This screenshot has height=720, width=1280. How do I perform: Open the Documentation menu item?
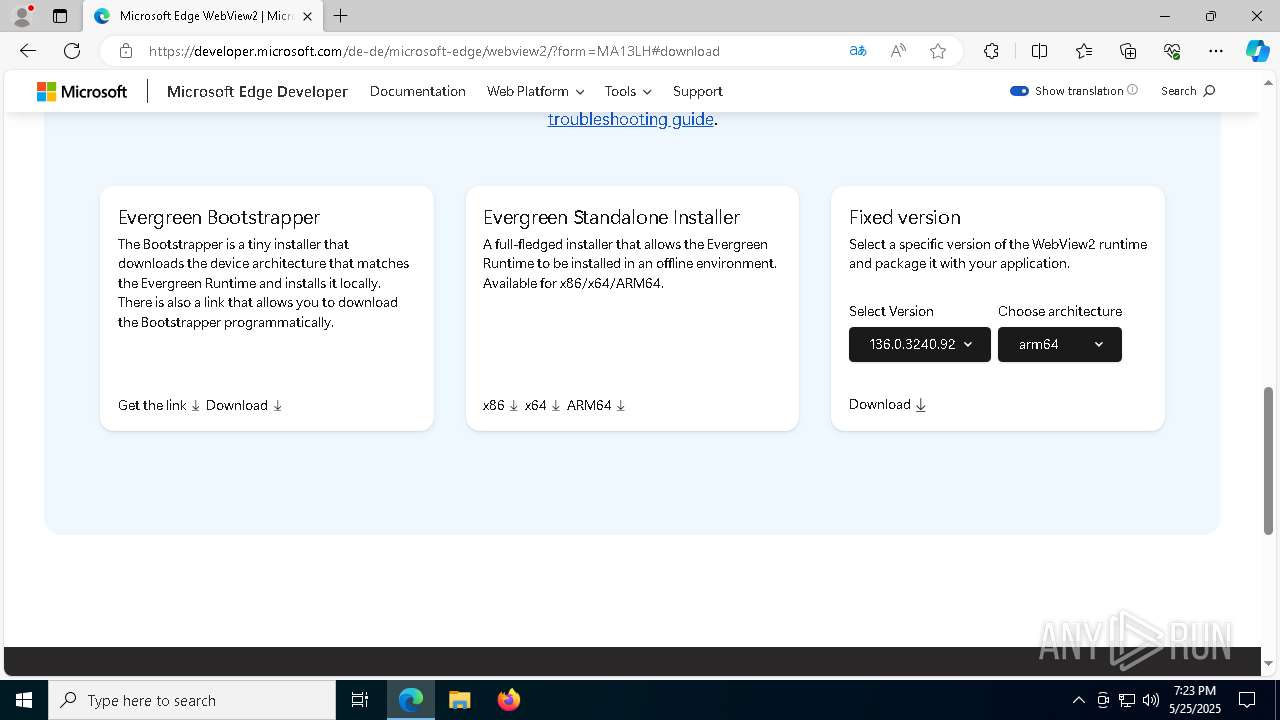coord(418,91)
